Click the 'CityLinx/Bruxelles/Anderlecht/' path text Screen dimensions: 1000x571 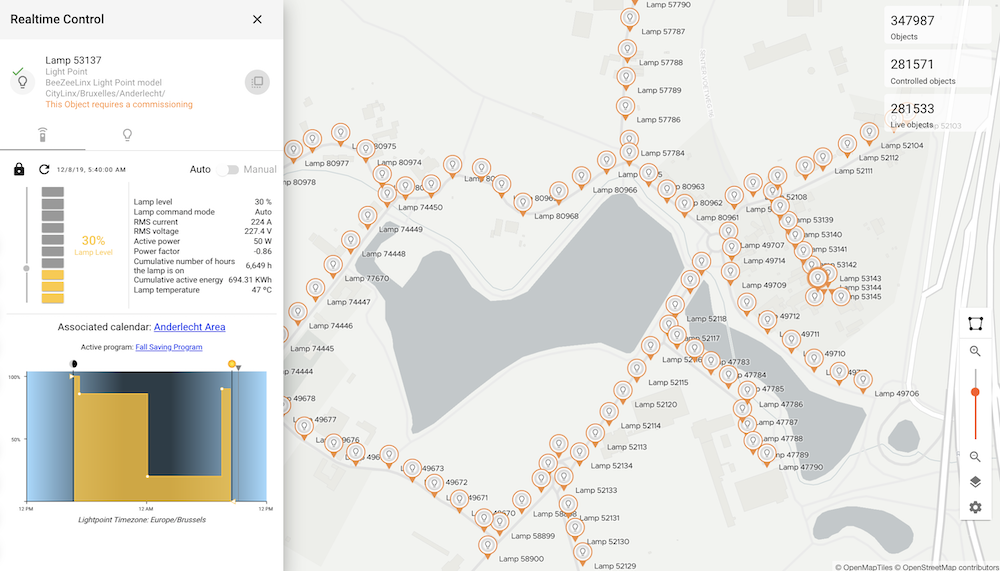pyautogui.click(x=105, y=94)
